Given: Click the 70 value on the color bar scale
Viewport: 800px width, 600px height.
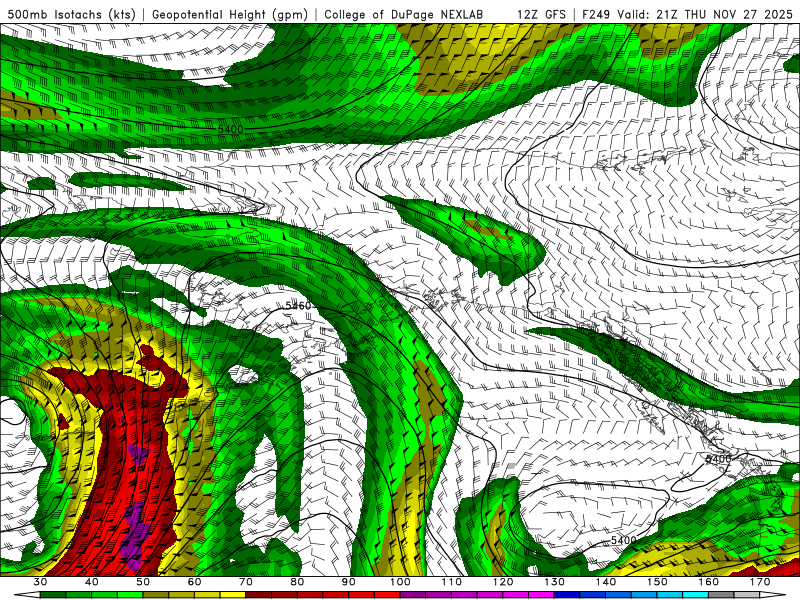Looking at the screenshot, I should coord(246,582).
